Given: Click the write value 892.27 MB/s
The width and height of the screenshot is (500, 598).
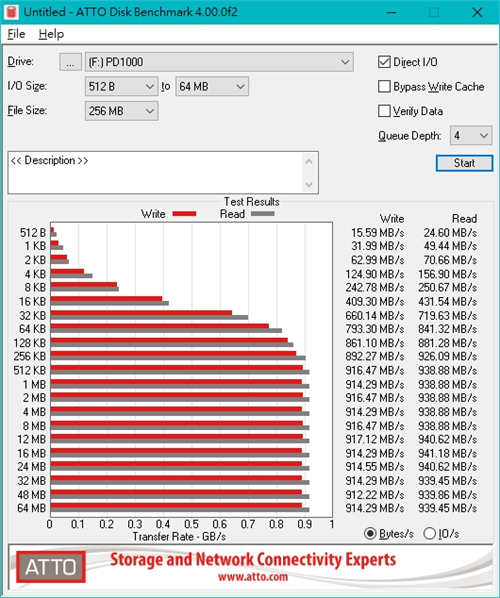Looking at the screenshot, I should point(375,356).
